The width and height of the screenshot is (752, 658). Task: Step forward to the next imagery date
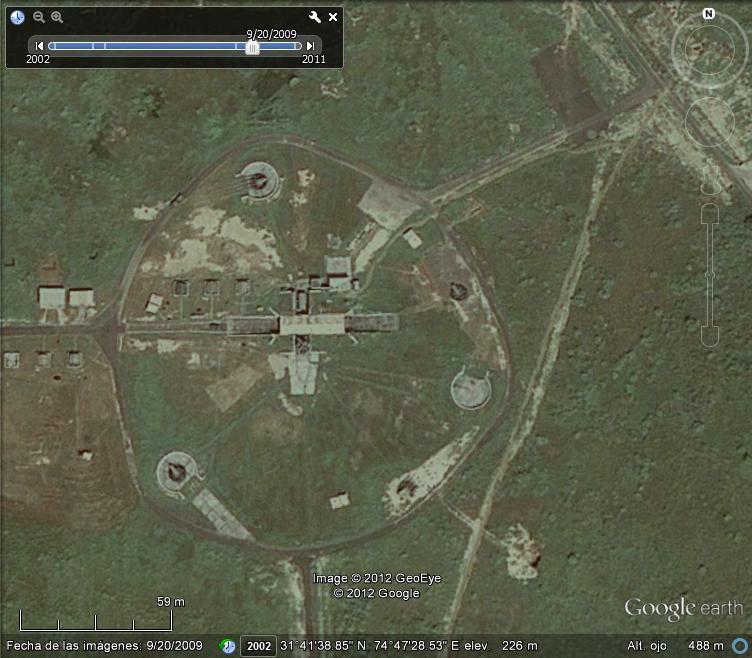click(x=310, y=46)
